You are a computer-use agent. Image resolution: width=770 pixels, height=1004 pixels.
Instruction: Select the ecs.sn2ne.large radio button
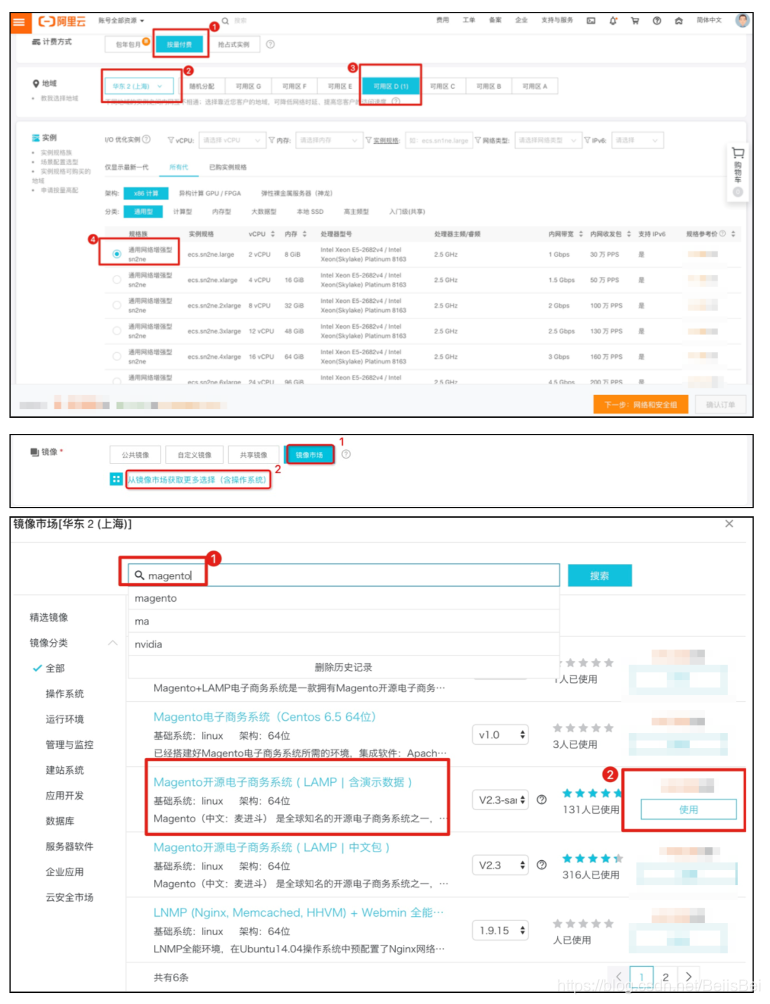point(116,254)
